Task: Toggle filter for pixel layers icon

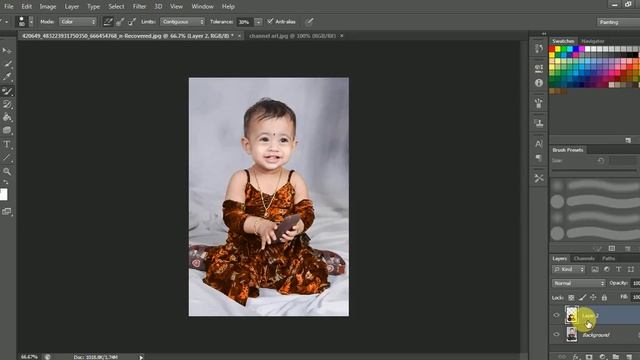Action: [x=595, y=269]
